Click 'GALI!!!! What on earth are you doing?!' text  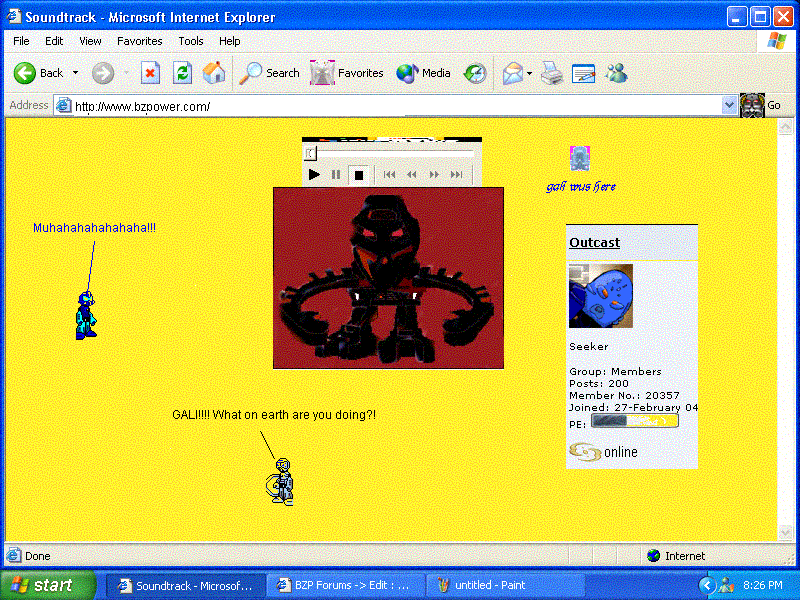[274, 415]
